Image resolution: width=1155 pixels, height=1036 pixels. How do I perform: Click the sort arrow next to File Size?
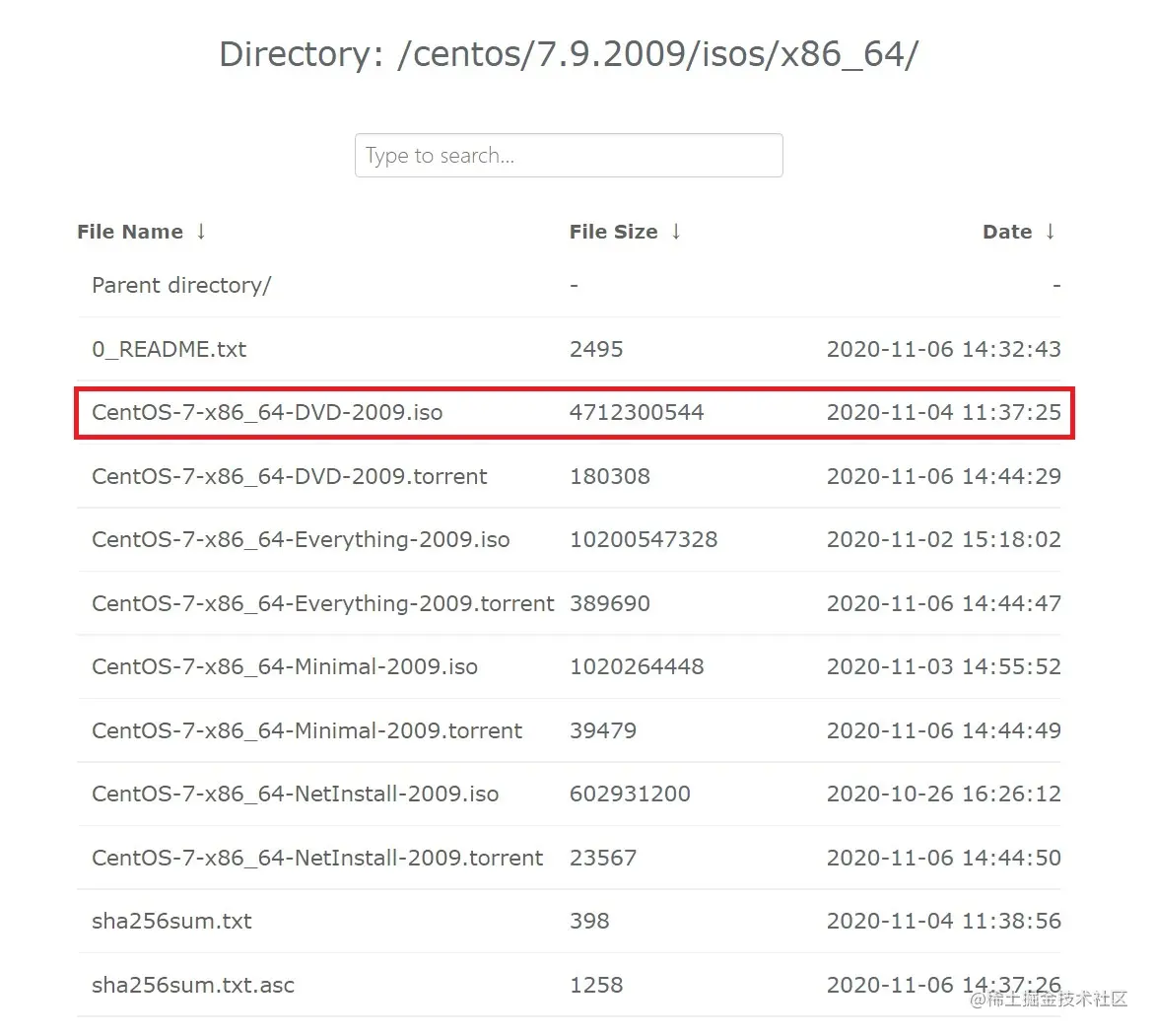[x=676, y=232]
